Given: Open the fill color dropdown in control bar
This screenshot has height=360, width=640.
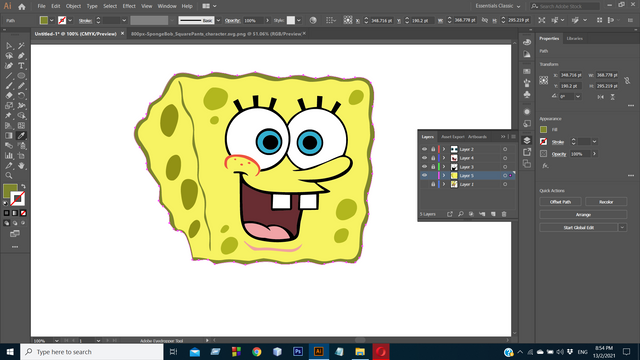Looking at the screenshot, I should (x=51, y=20).
